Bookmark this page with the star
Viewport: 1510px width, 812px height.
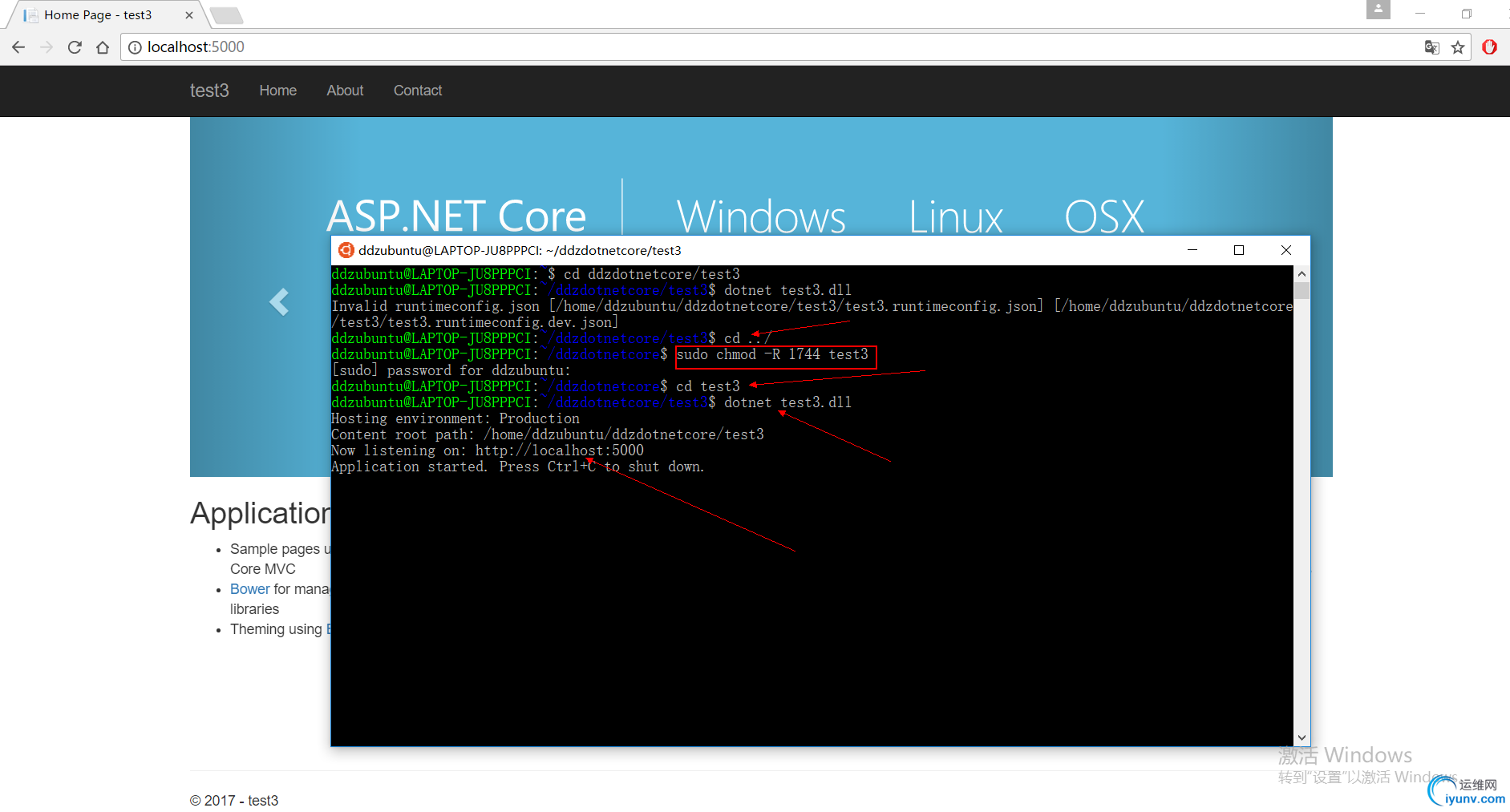click(1458, 47)
